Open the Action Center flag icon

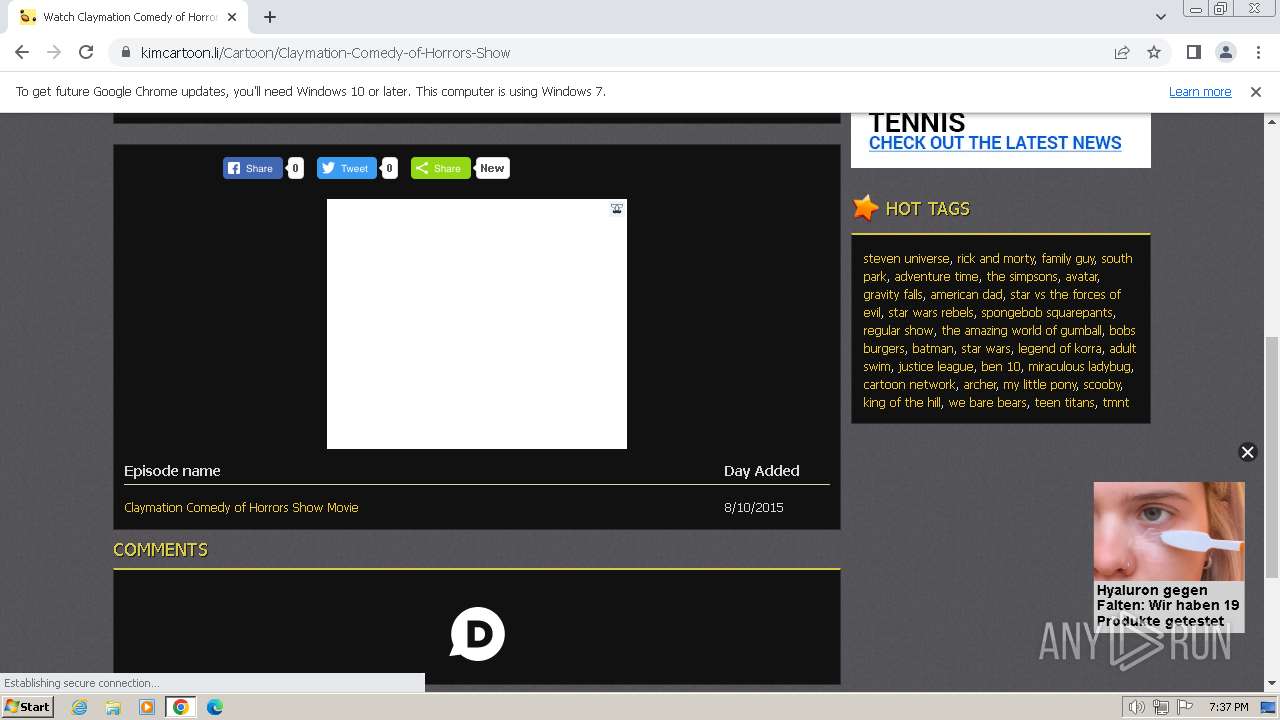tap(1185, 707)
